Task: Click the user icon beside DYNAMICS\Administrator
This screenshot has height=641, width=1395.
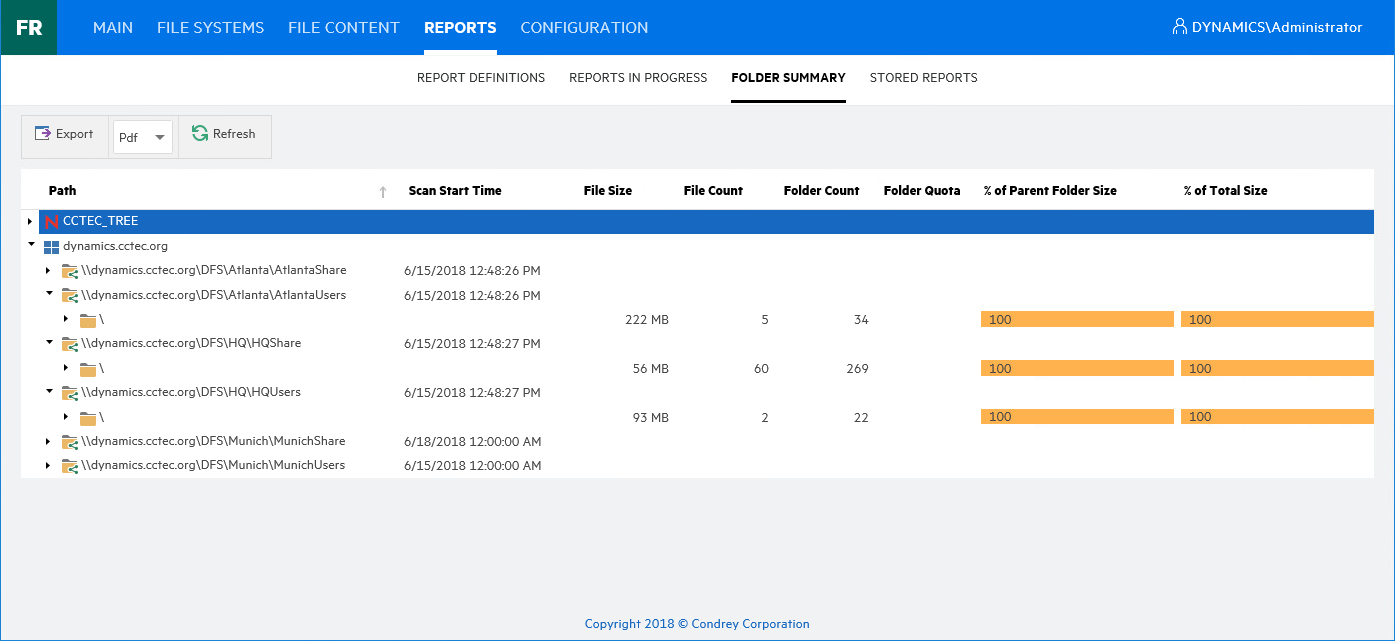Action: tap(1179, 28)
